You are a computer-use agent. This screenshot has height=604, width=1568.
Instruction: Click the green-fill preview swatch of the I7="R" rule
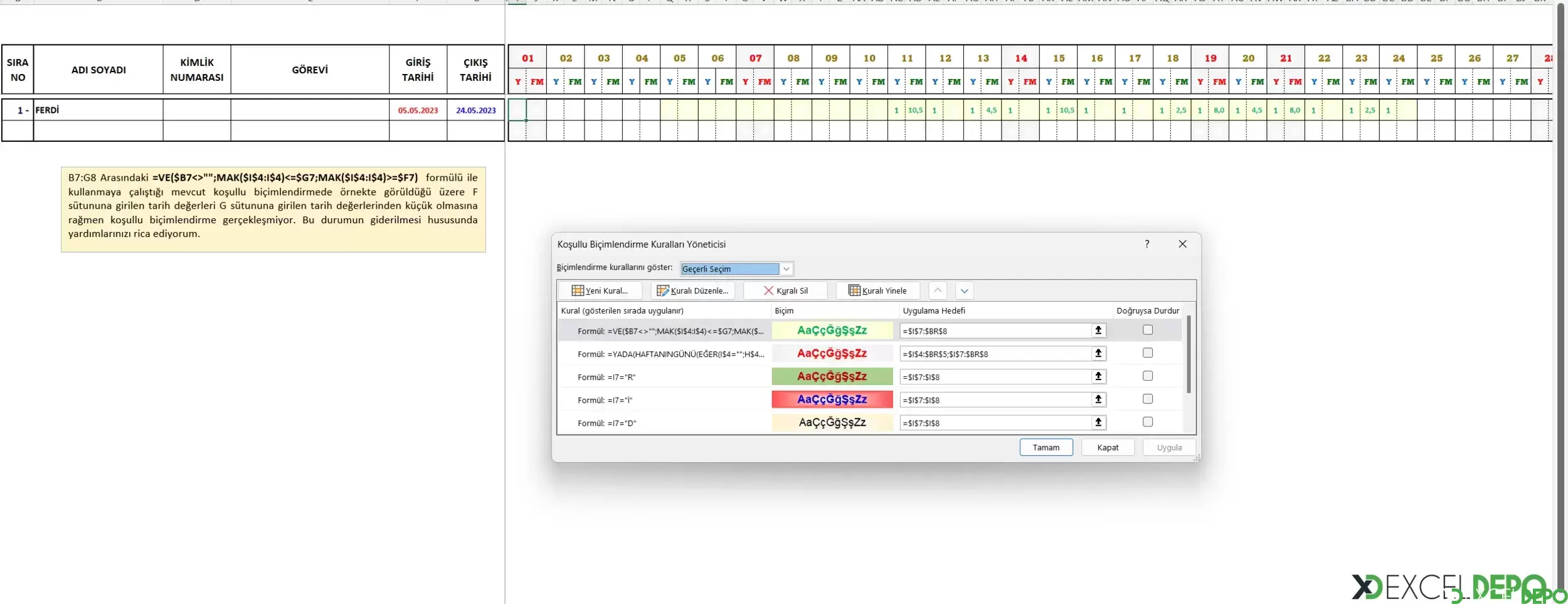(x=832, y=376)
